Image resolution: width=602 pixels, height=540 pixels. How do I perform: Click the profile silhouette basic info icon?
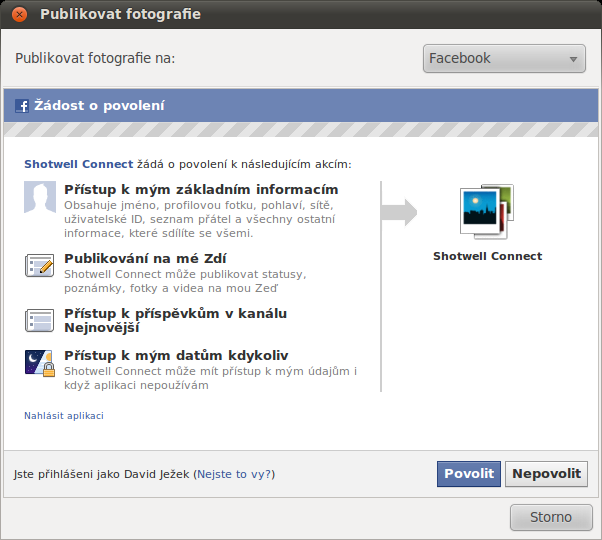pos(40,197)
